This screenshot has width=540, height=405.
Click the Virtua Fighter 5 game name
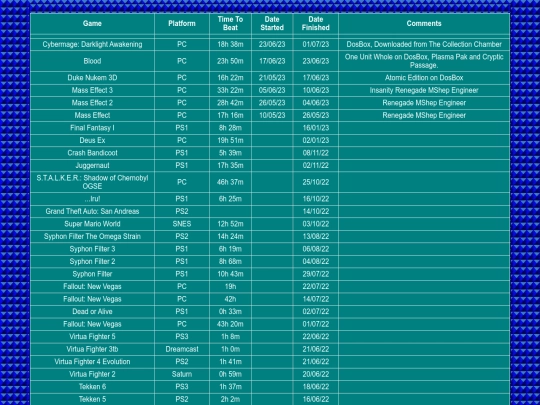[x=92, y=336]
